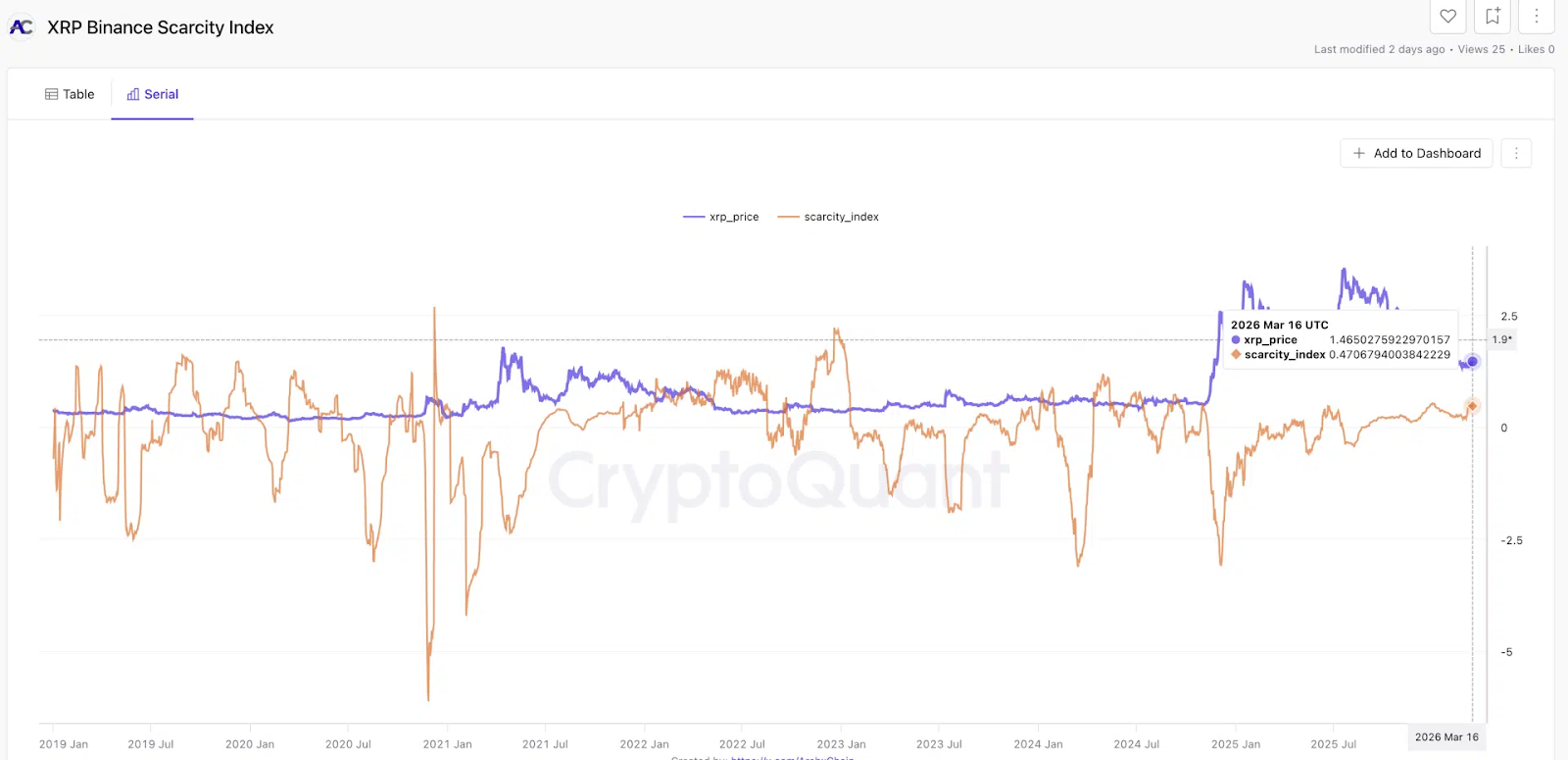Viewport: 1568px width, 760px height.
Task: Click the 2023 Jan x-axis label
Action: tap(841, 744)
